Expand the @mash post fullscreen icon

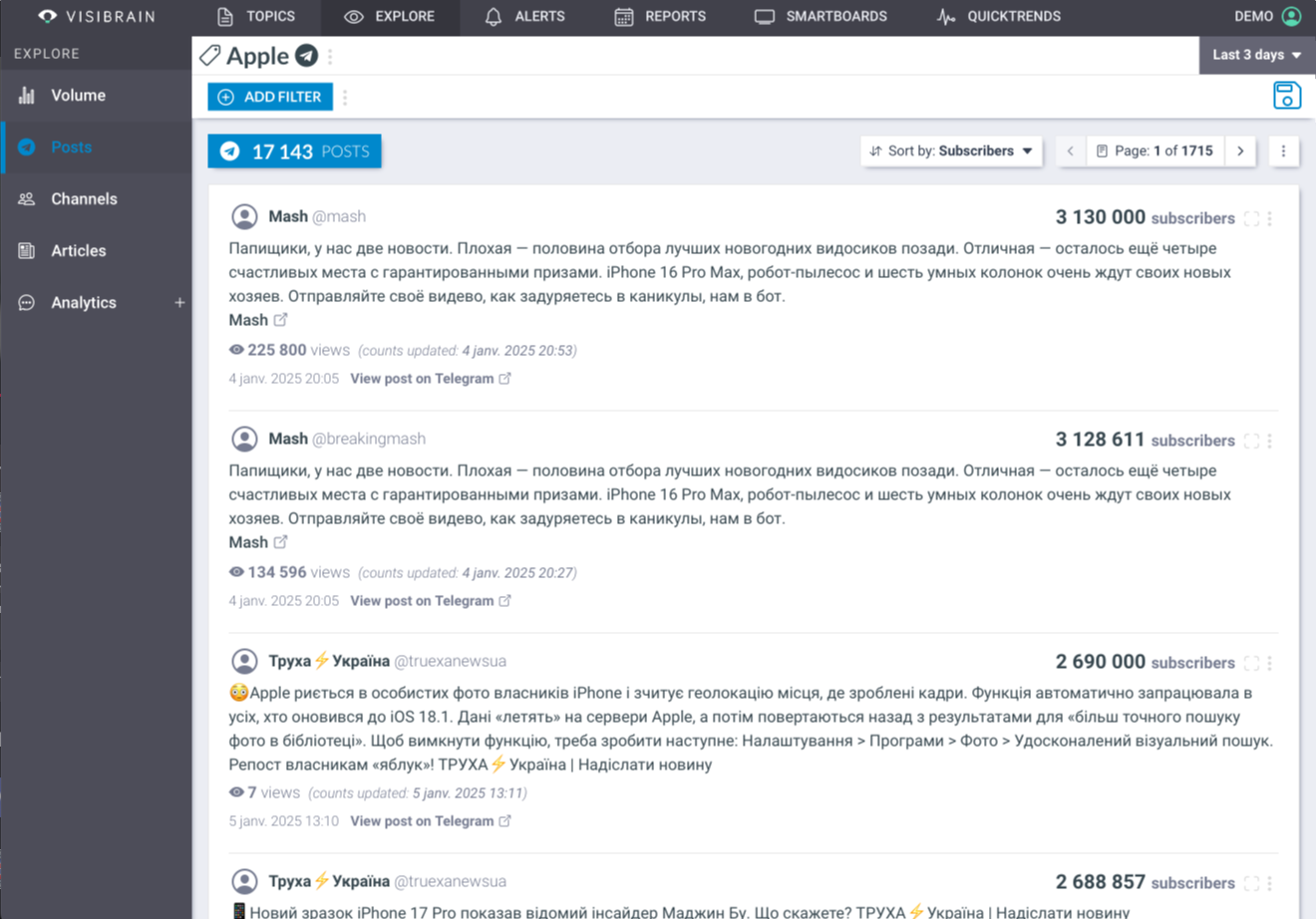1251,218
